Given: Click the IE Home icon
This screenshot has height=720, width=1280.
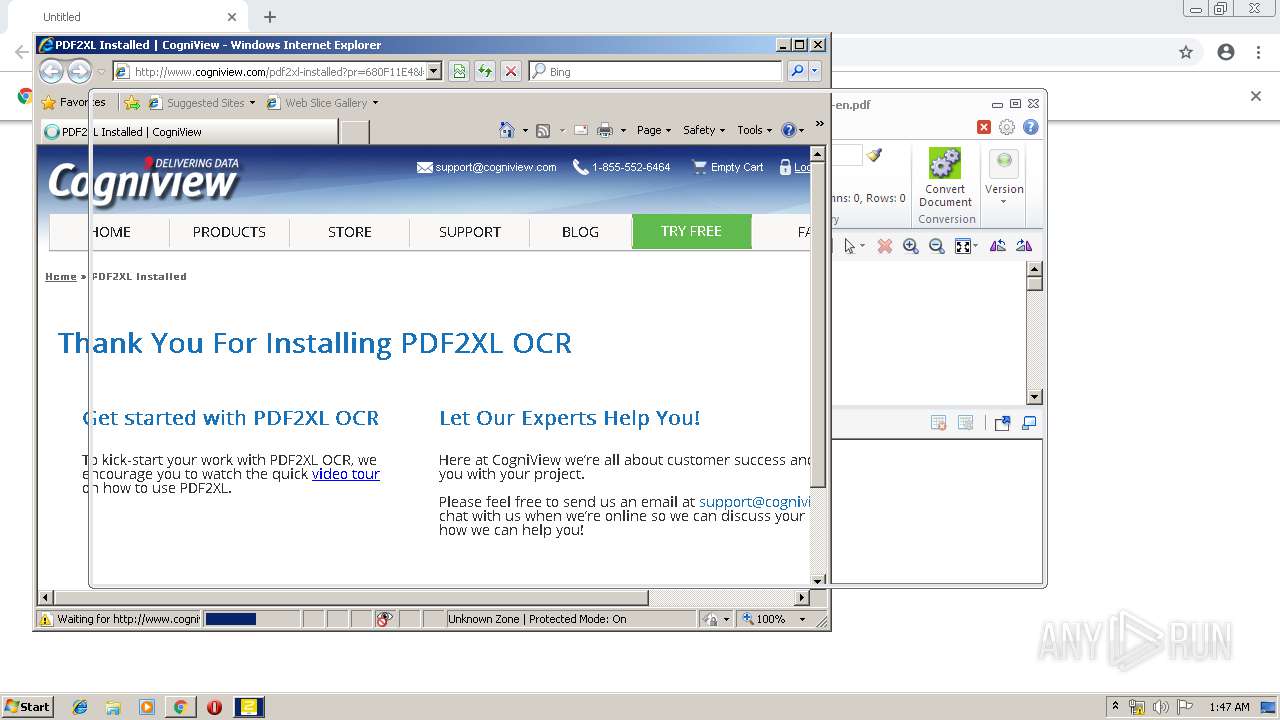Looking at the screenshot, I should pos(506,130).
